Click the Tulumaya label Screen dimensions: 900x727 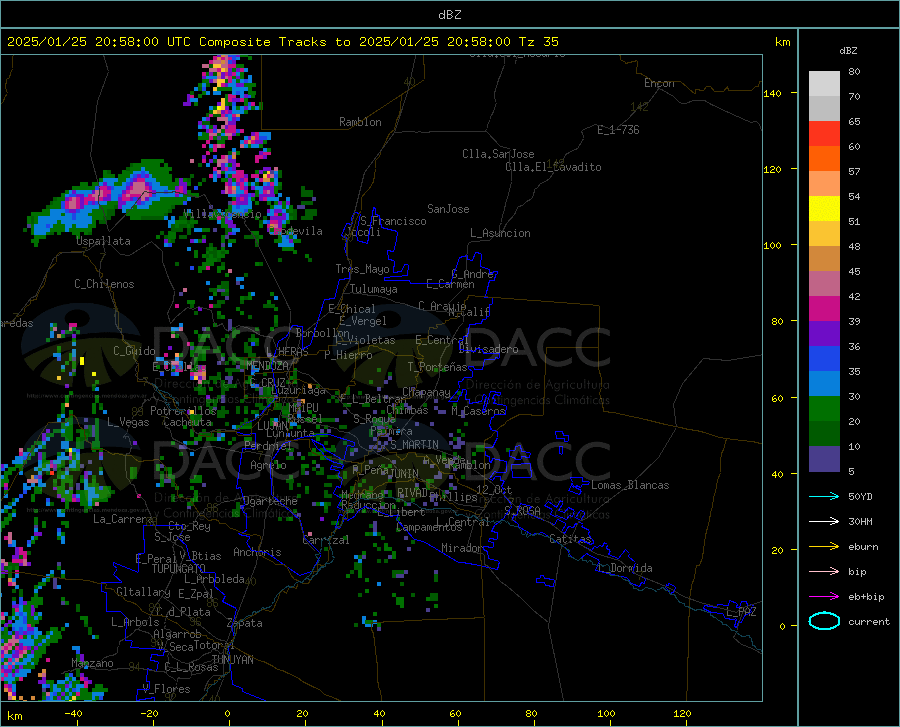click(374, 289)
